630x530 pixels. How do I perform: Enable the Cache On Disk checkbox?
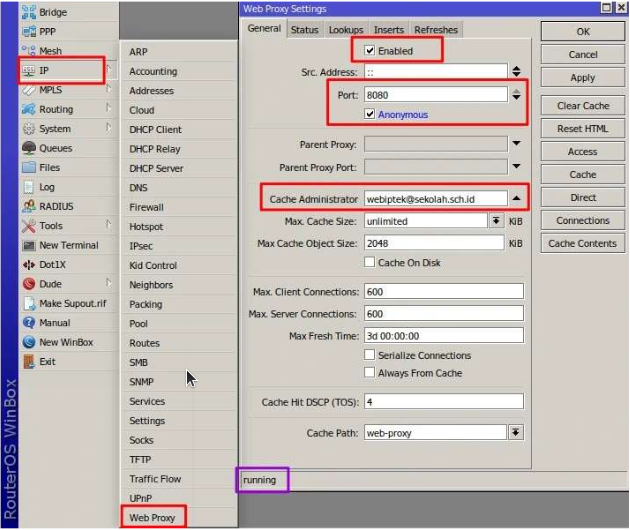tap(371, 262)
